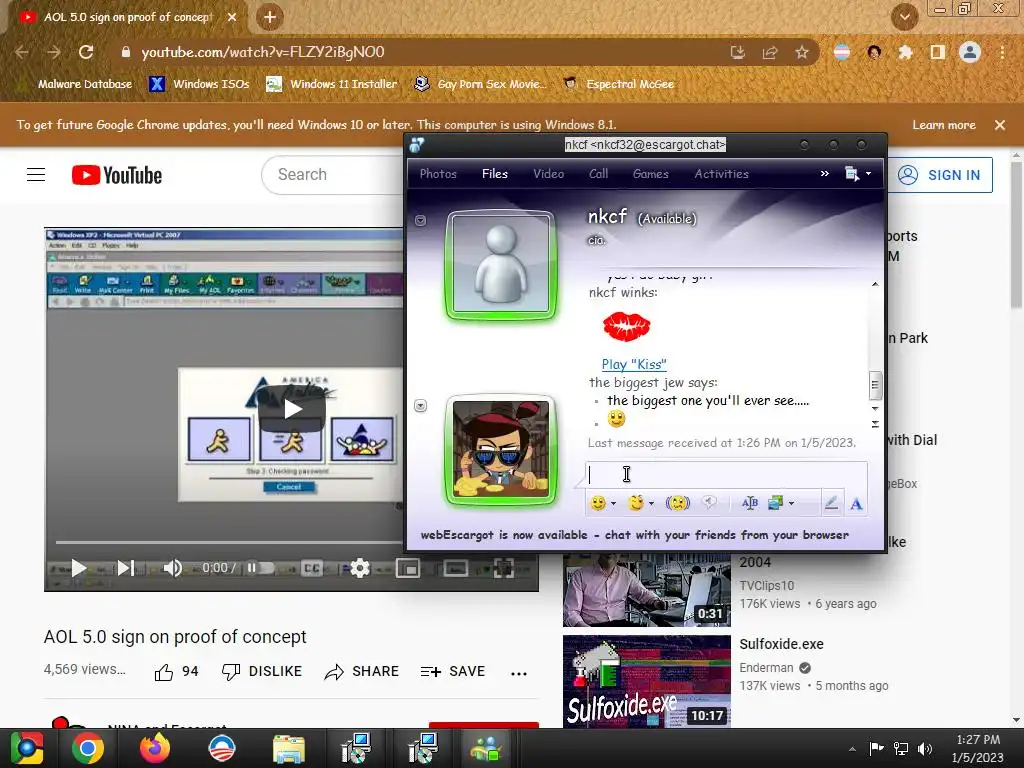Expand the chat menu dropdown arrow

pyautogui.click(x=868, y=174)
